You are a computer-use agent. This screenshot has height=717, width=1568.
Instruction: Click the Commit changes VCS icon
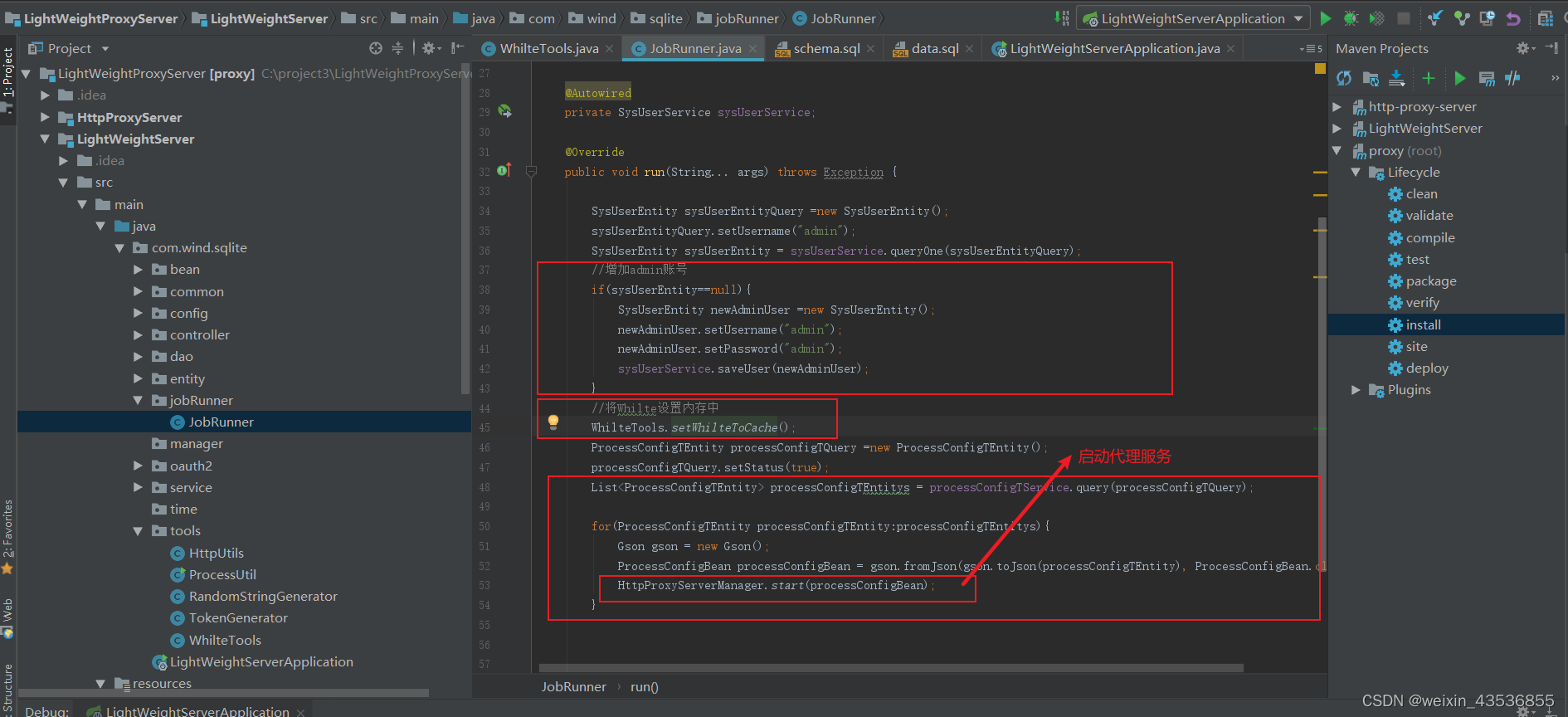point(1462,18)
